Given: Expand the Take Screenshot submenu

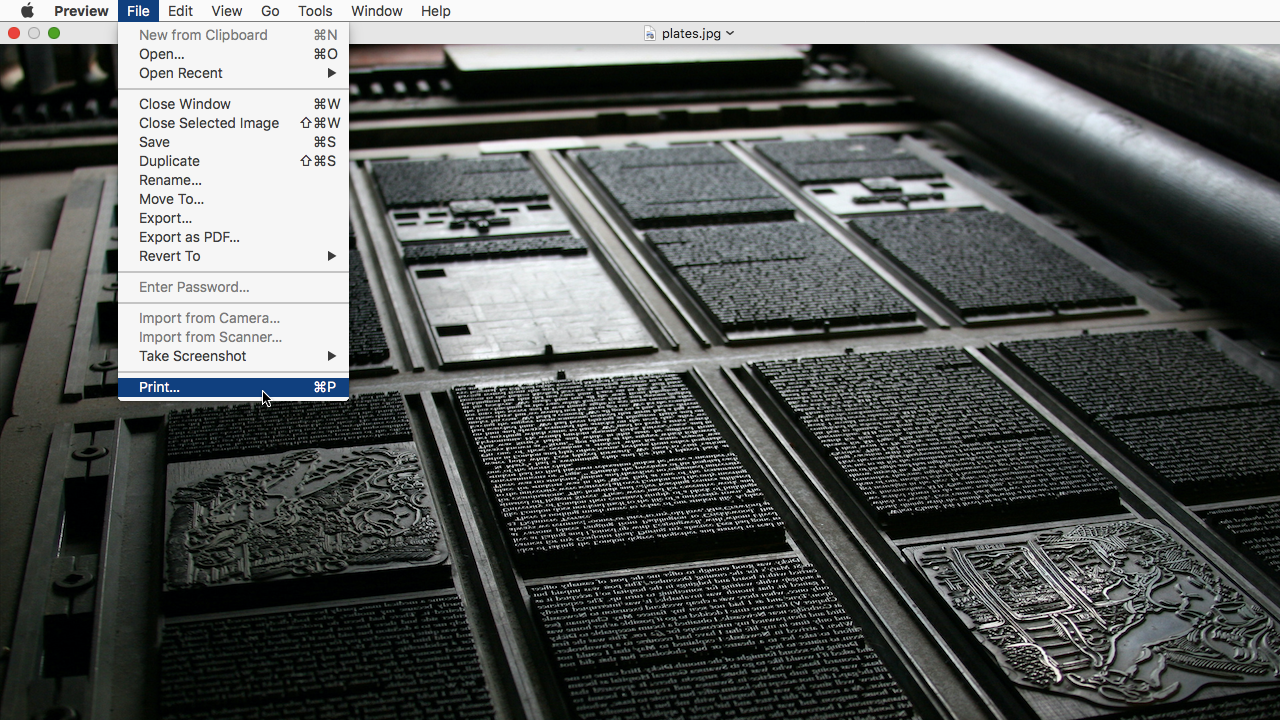Looking at the screenshot, I should point(233,356).
